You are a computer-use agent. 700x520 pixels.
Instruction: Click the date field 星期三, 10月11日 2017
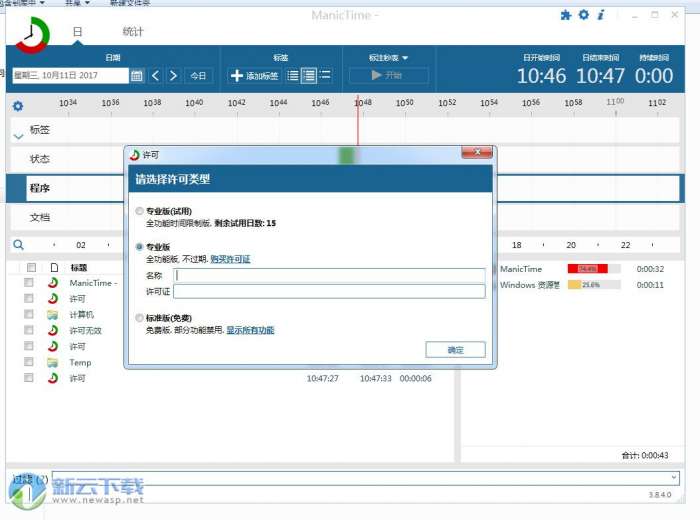point(70,75)
